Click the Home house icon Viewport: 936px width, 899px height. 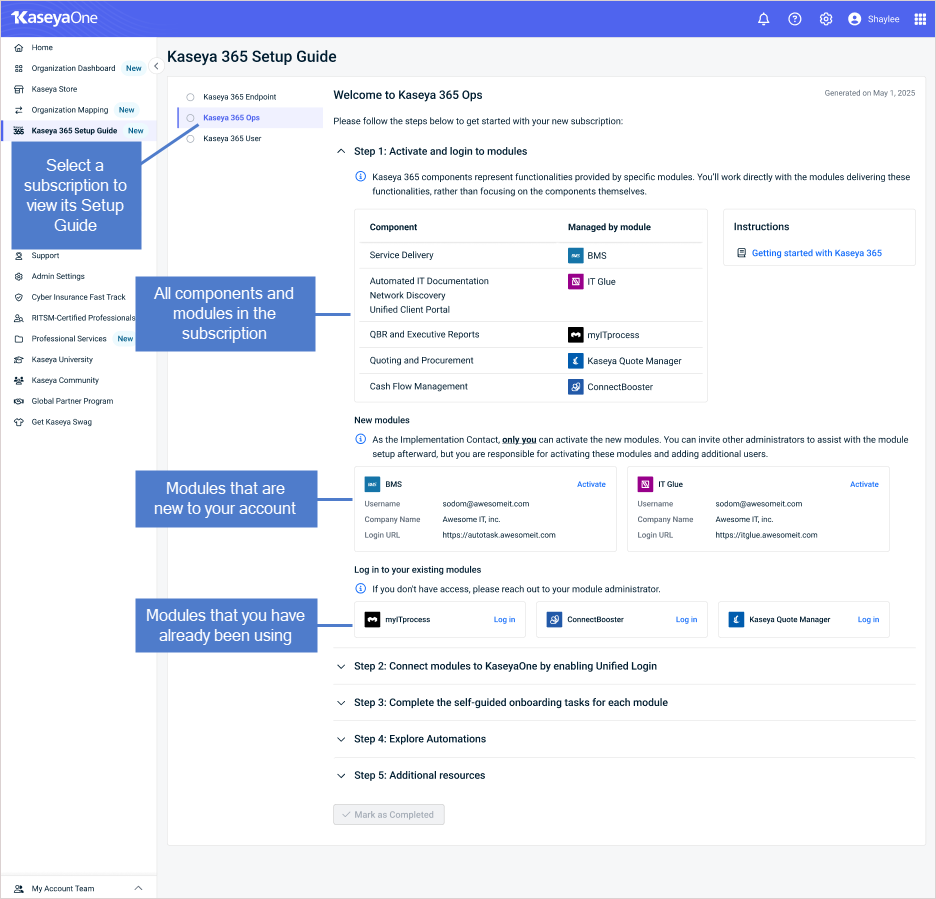(19, 48)
